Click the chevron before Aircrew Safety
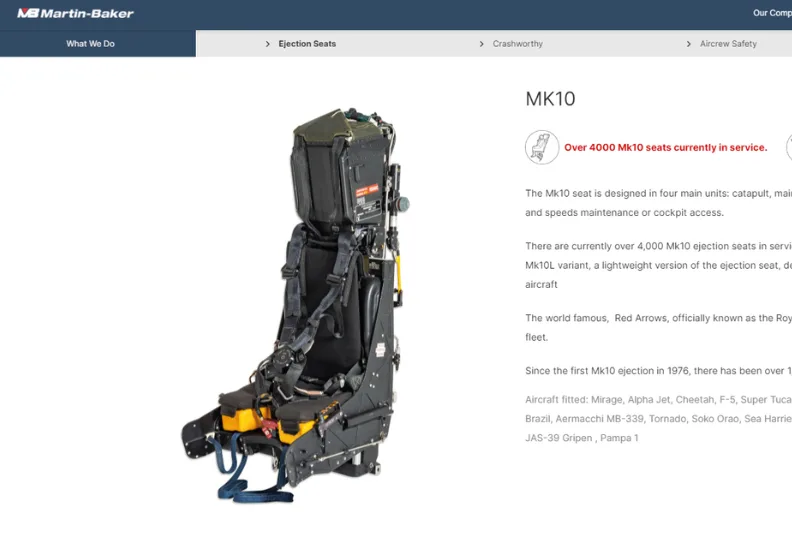 pos(688,44)
